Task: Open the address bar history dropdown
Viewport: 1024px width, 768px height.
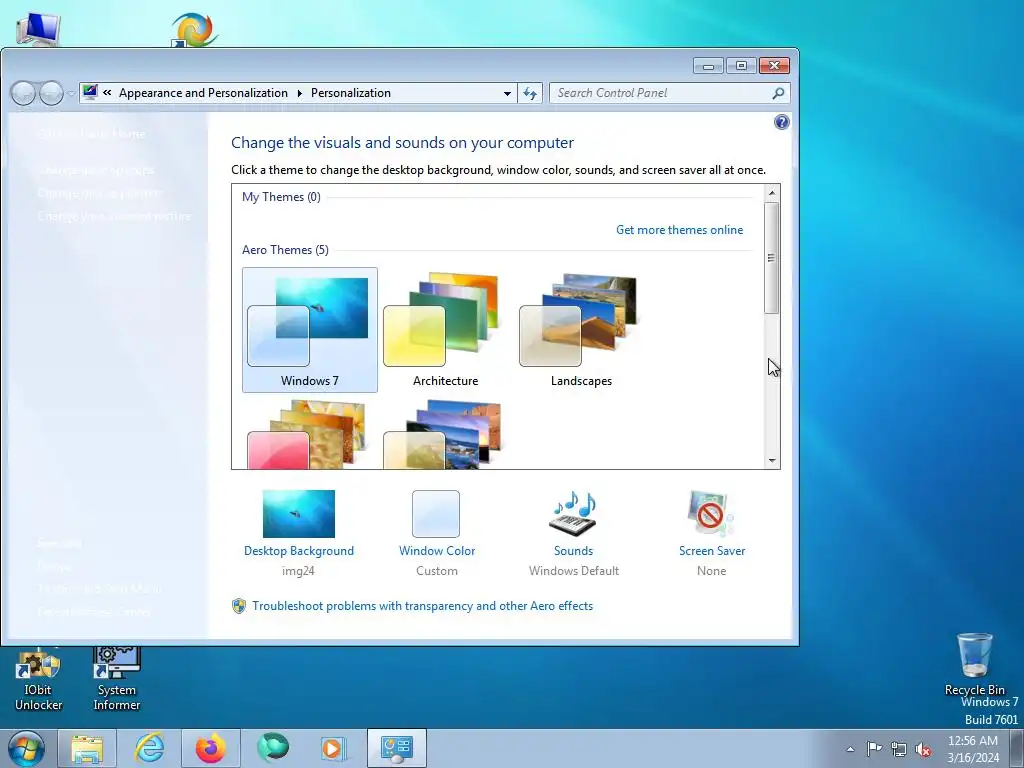Action: tap(507, 93)
